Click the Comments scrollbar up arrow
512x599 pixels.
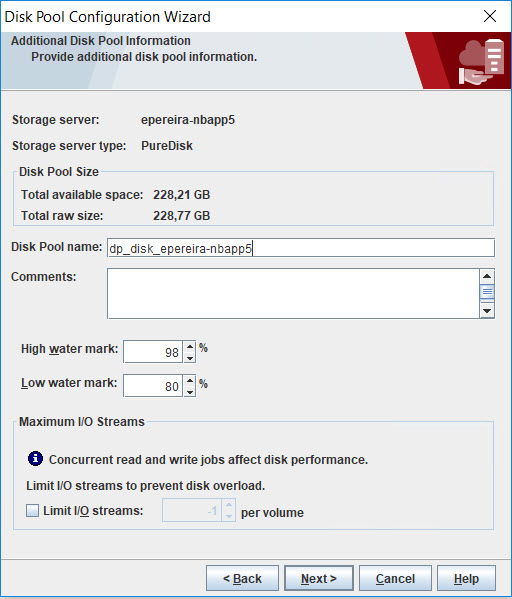pos(487,276)
